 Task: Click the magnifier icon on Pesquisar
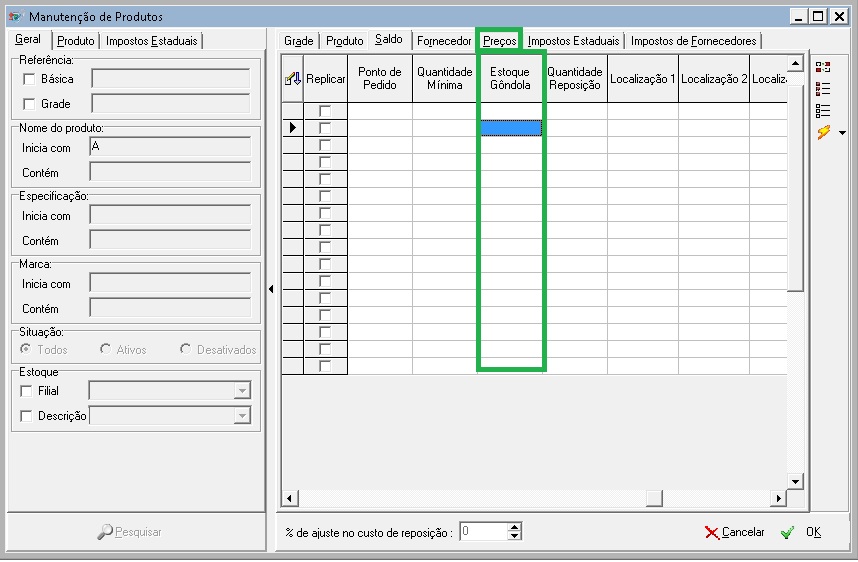105,532
